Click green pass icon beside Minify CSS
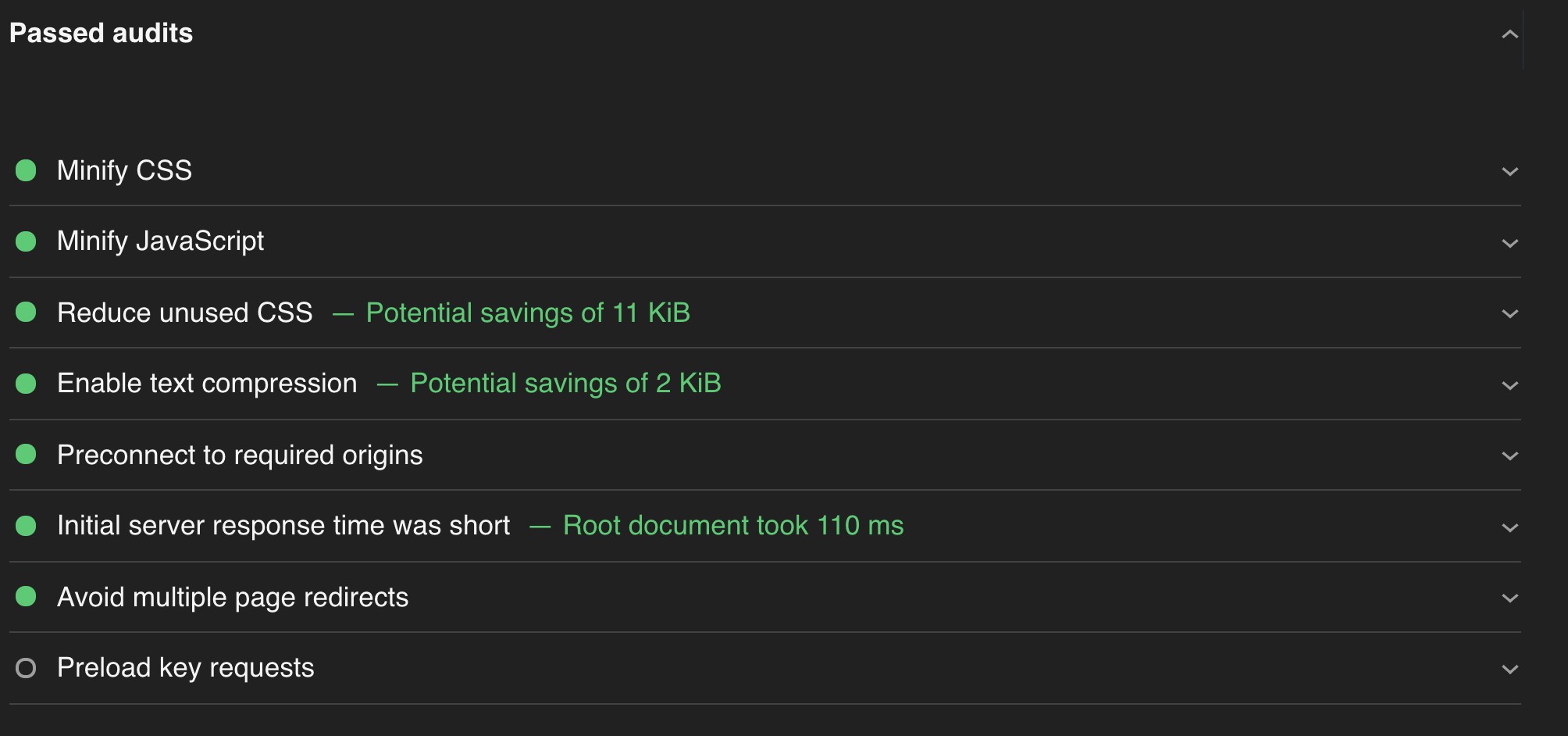1568x736 pixels. coord(26,170)
